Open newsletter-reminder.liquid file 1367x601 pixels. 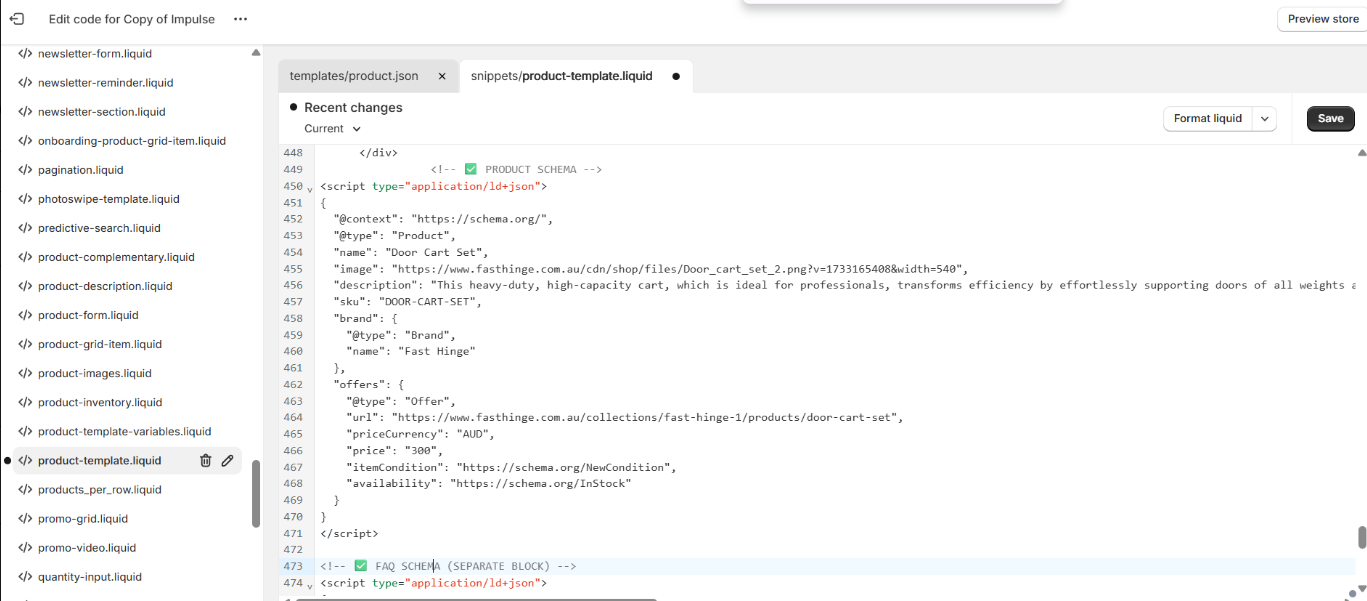pos(105,83)
